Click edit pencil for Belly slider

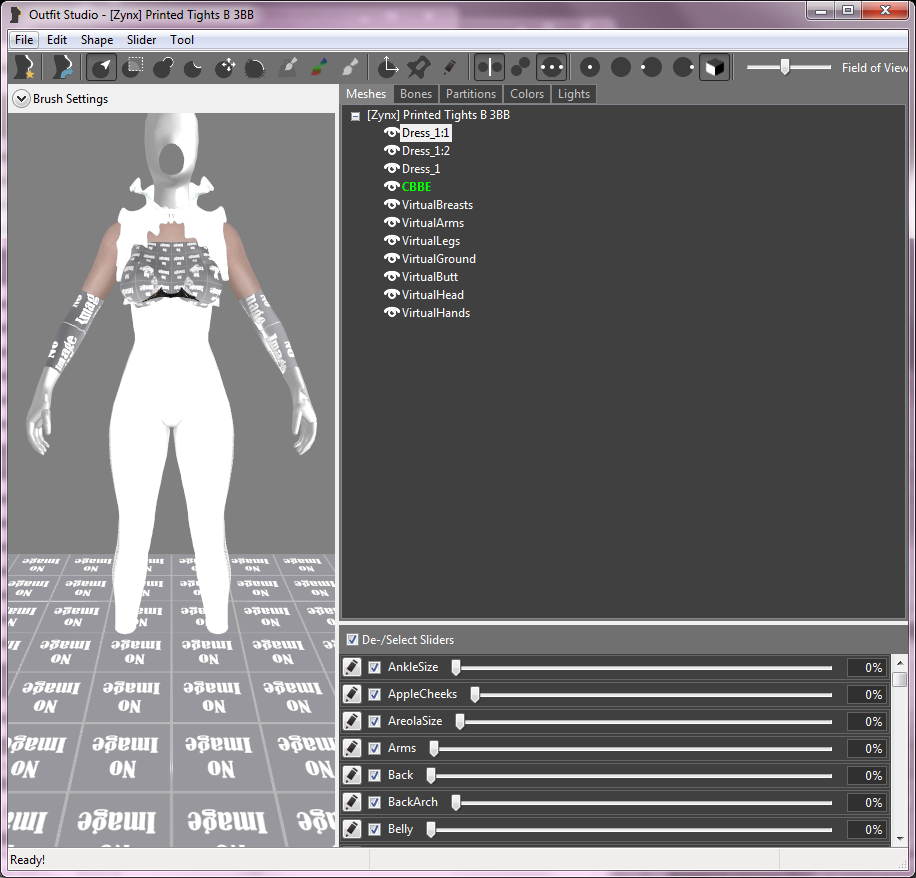(x=352, y=829)
